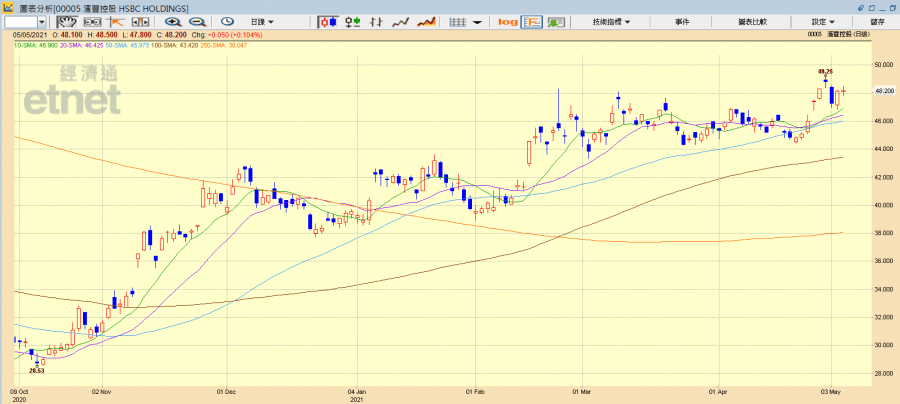Switch to area mountain chart type
Screen dimensions: 900x404
point(426,21)
